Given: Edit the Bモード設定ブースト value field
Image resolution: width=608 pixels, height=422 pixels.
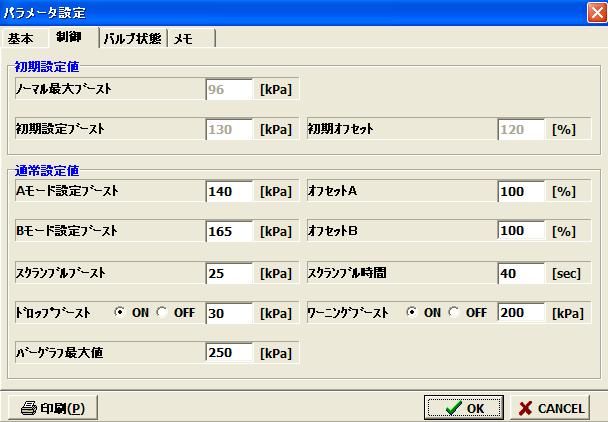Looking at the screenshot, I should [229, 231].
